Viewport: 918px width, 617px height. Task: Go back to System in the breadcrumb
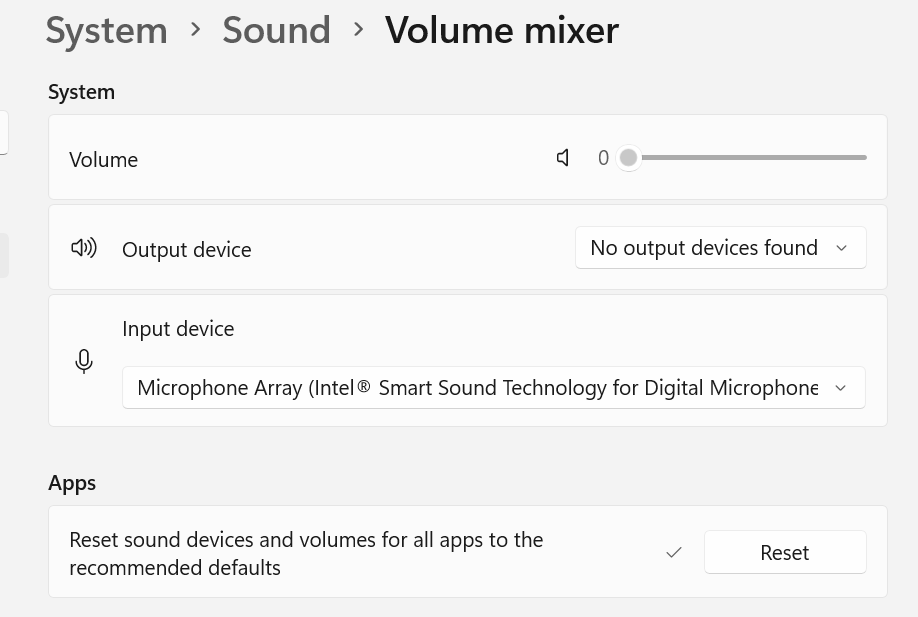click(x=107, y=30)
